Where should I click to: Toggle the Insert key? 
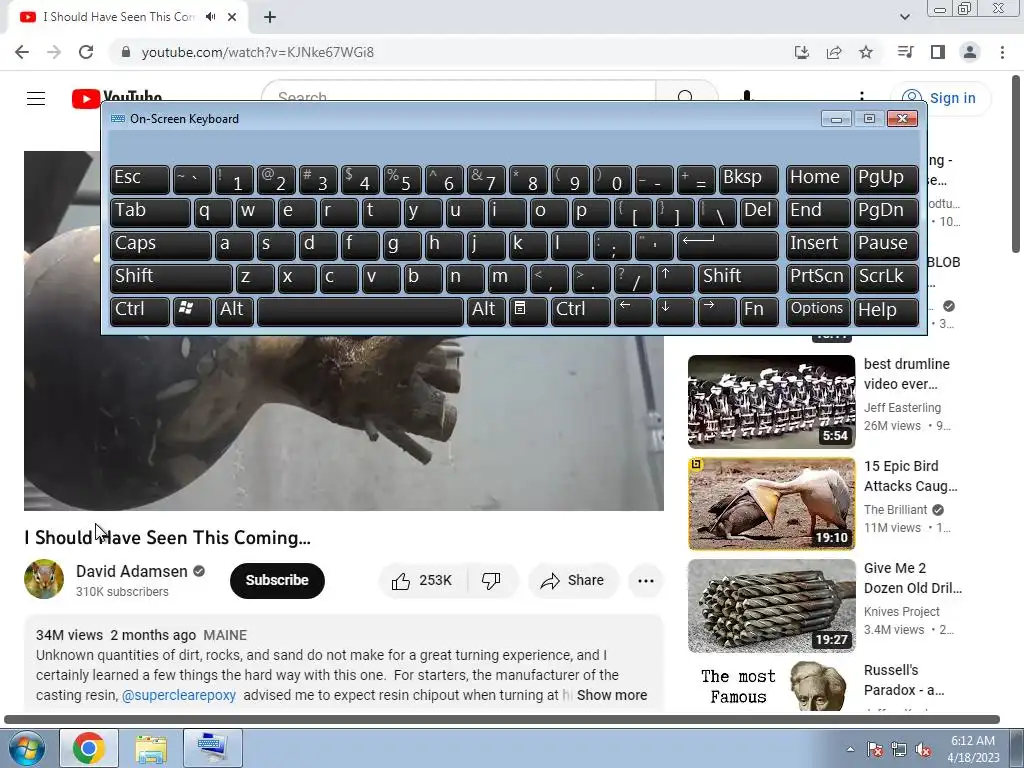point(818,245)
